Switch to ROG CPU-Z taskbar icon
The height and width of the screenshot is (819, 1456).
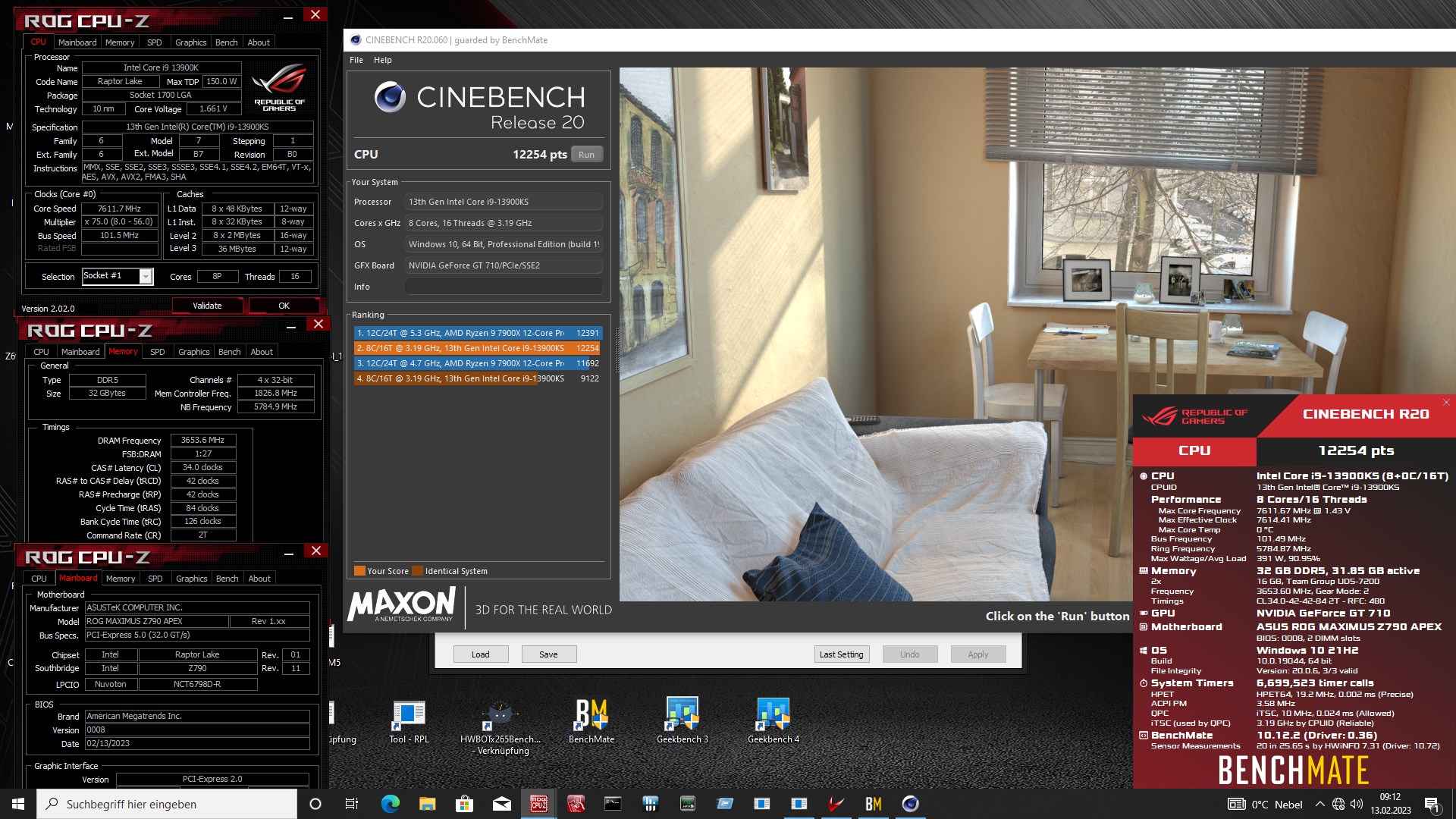point(538,804)
